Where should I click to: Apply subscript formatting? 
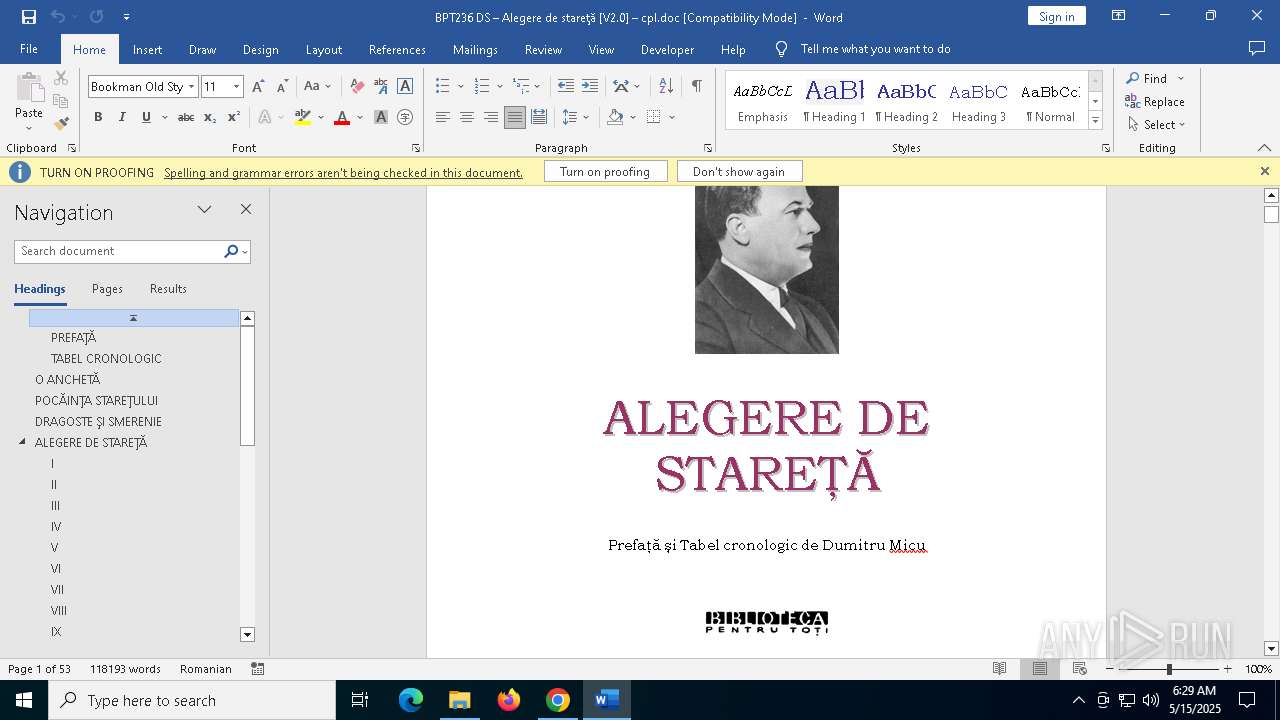[210, 117]
